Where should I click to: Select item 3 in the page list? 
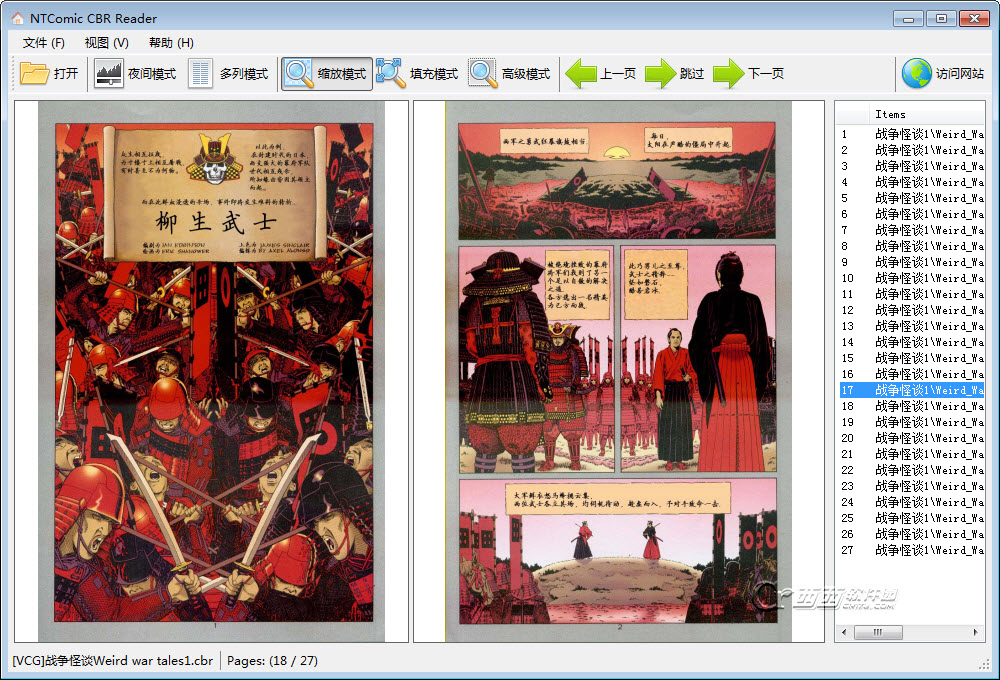pyautogui.click(x=912, y=166)
